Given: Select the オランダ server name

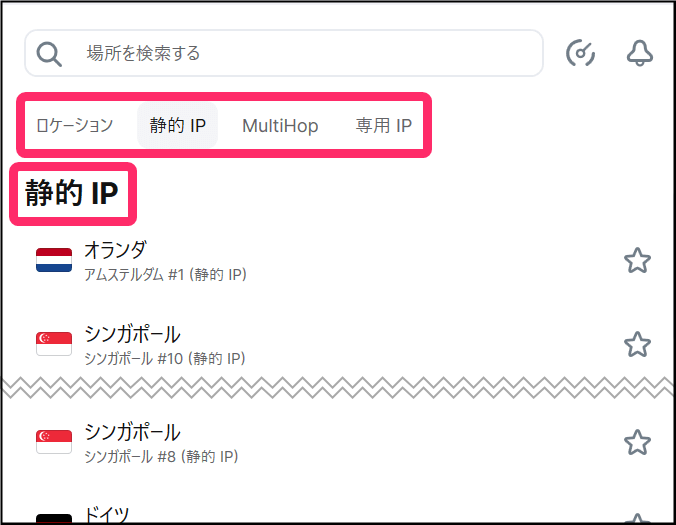Looking at the screenshot, I should coord(116,250).
